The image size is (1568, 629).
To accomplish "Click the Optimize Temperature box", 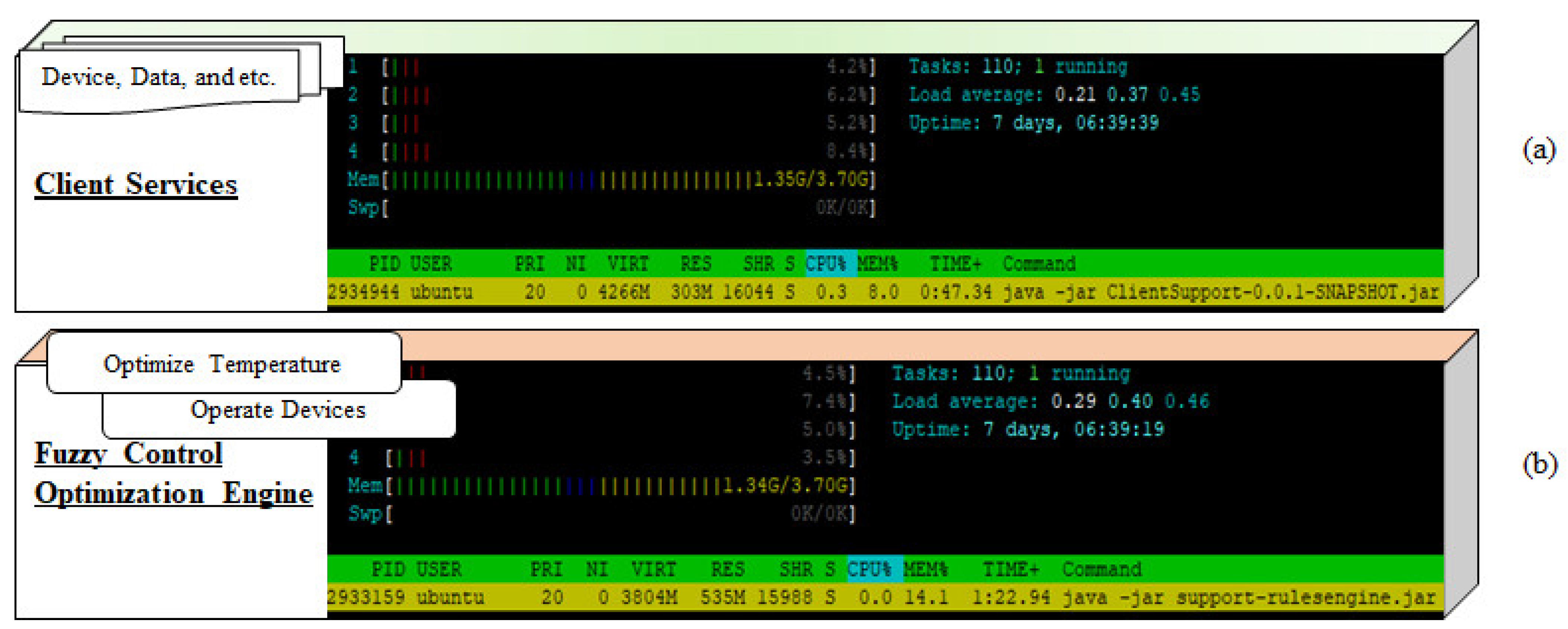I will click(223, 364).
